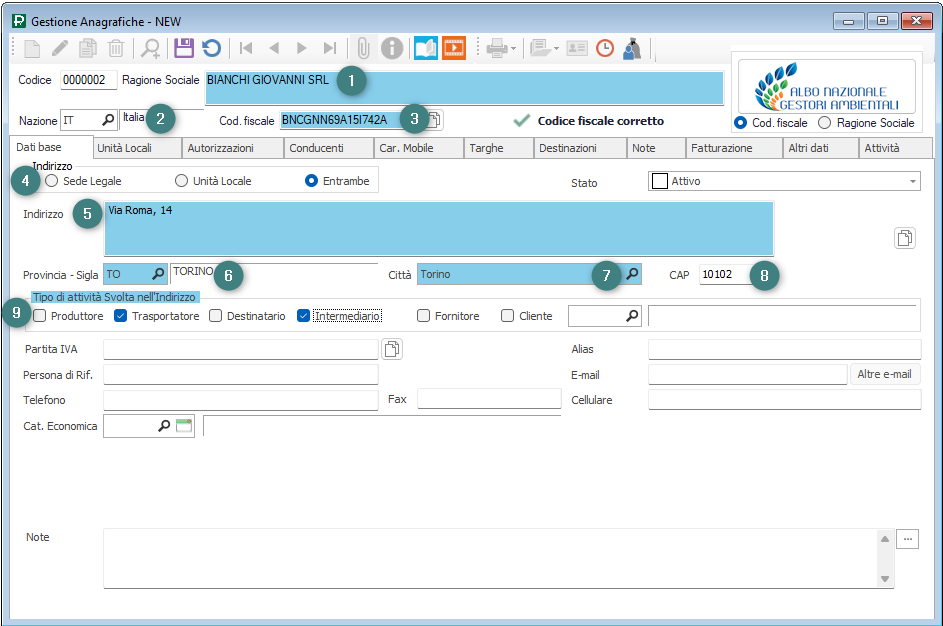
Task: Open the paperclip attachments icon
Action: (x=363, y=48)
